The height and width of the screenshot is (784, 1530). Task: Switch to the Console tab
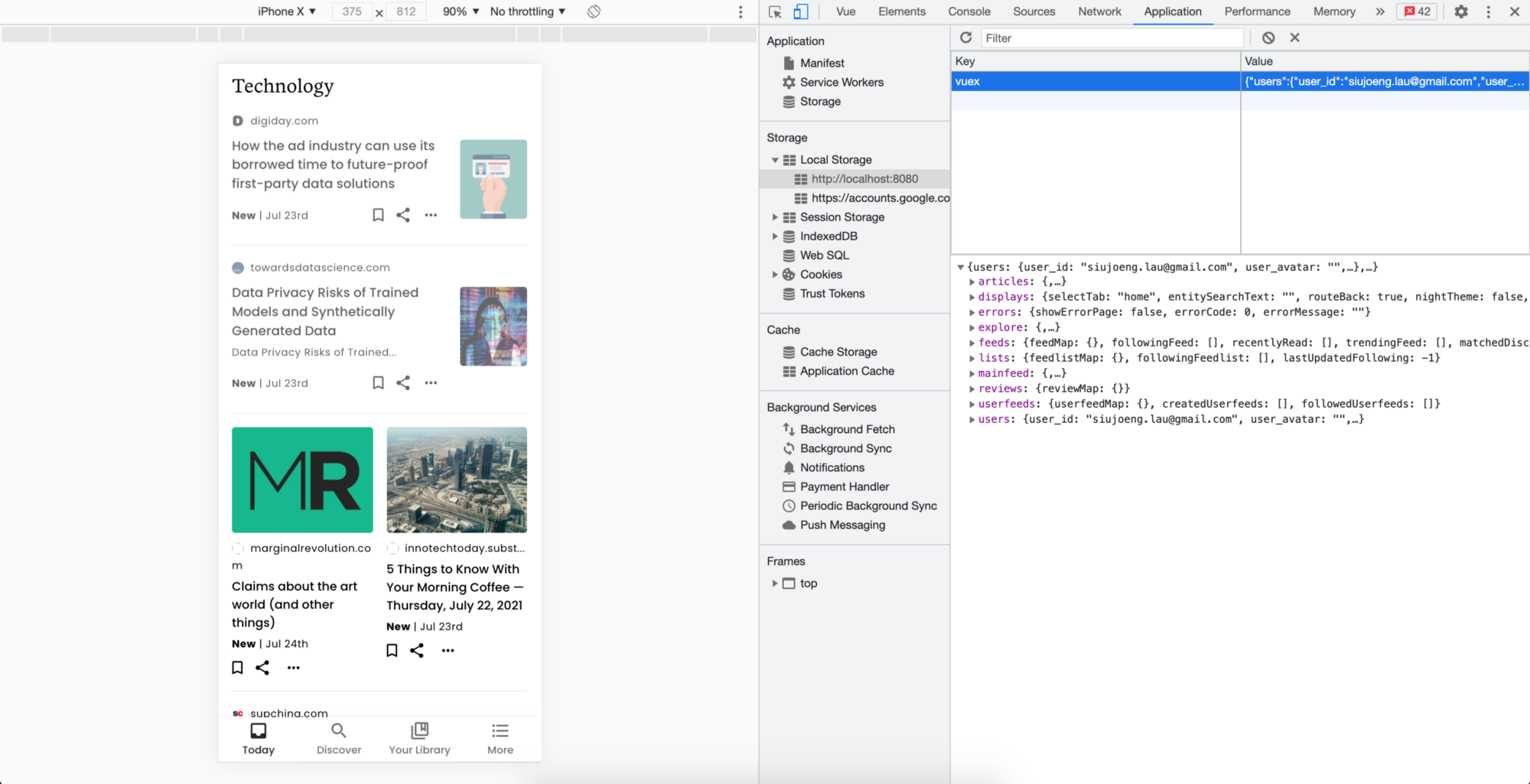point(968,11)
